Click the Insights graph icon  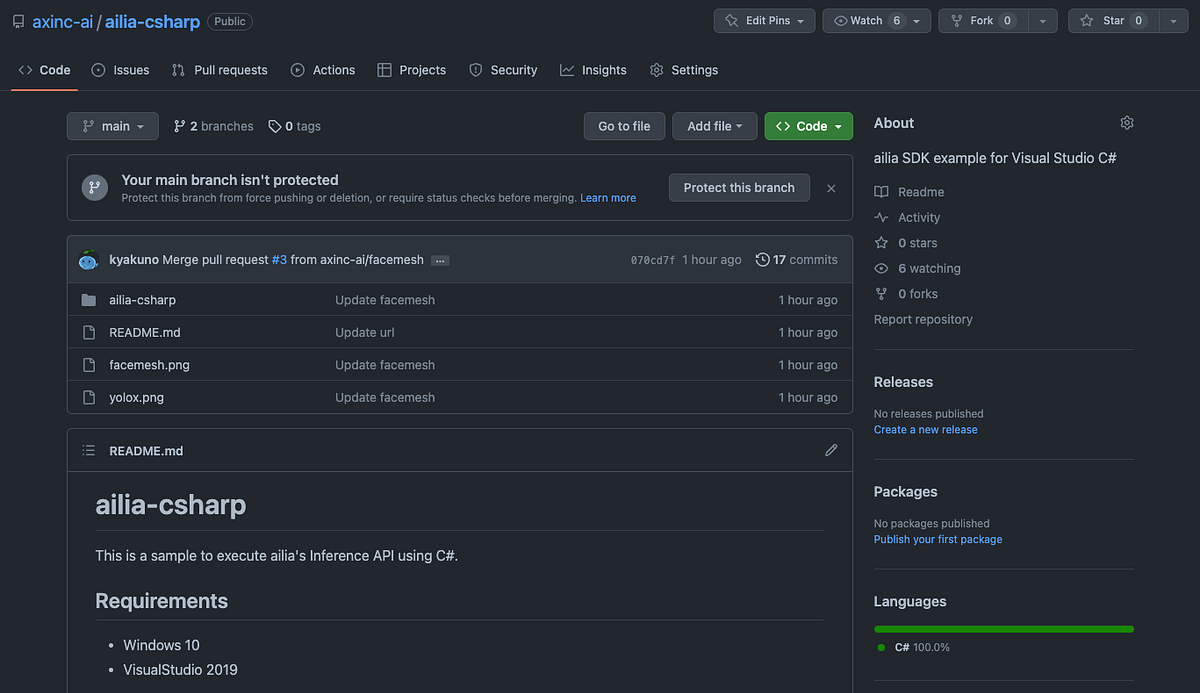[565, 70]
